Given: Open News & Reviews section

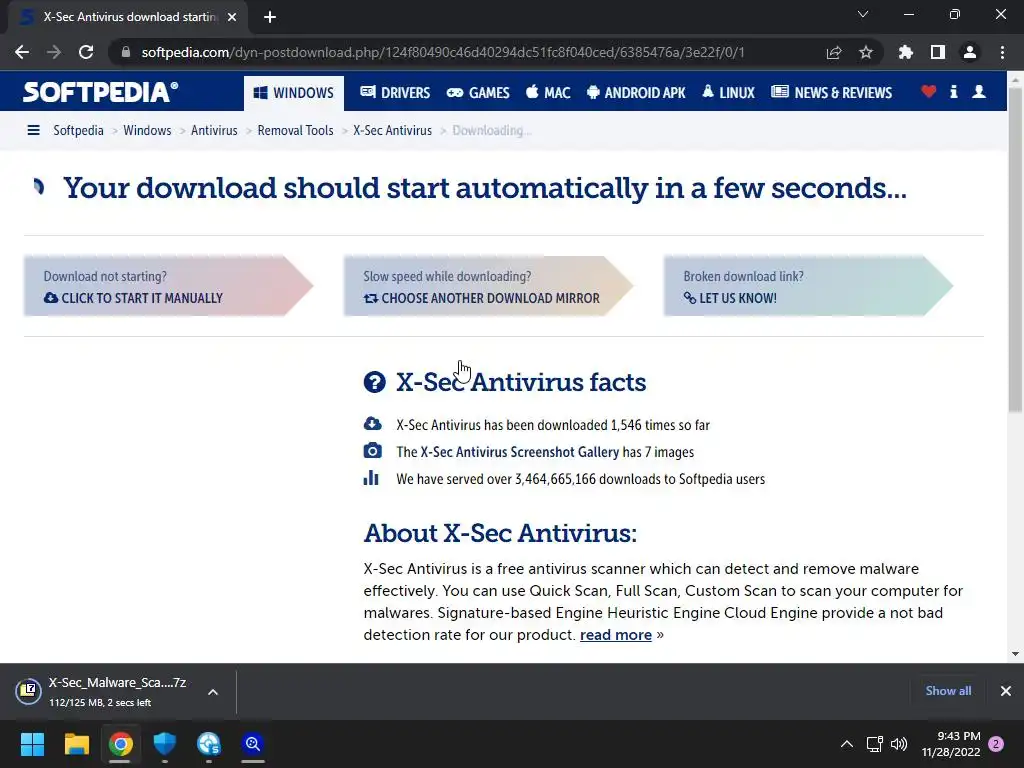Looking at the screenshot, I should pos(831,93).
